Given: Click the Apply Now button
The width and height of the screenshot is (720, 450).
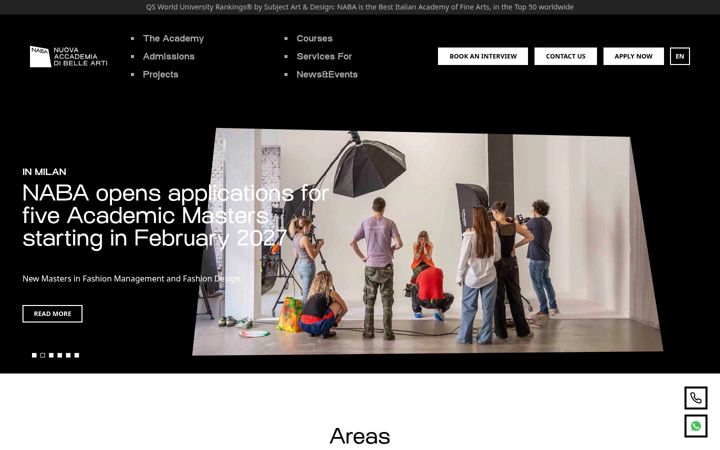Looking at the screenshot, I should pos(633,56).
